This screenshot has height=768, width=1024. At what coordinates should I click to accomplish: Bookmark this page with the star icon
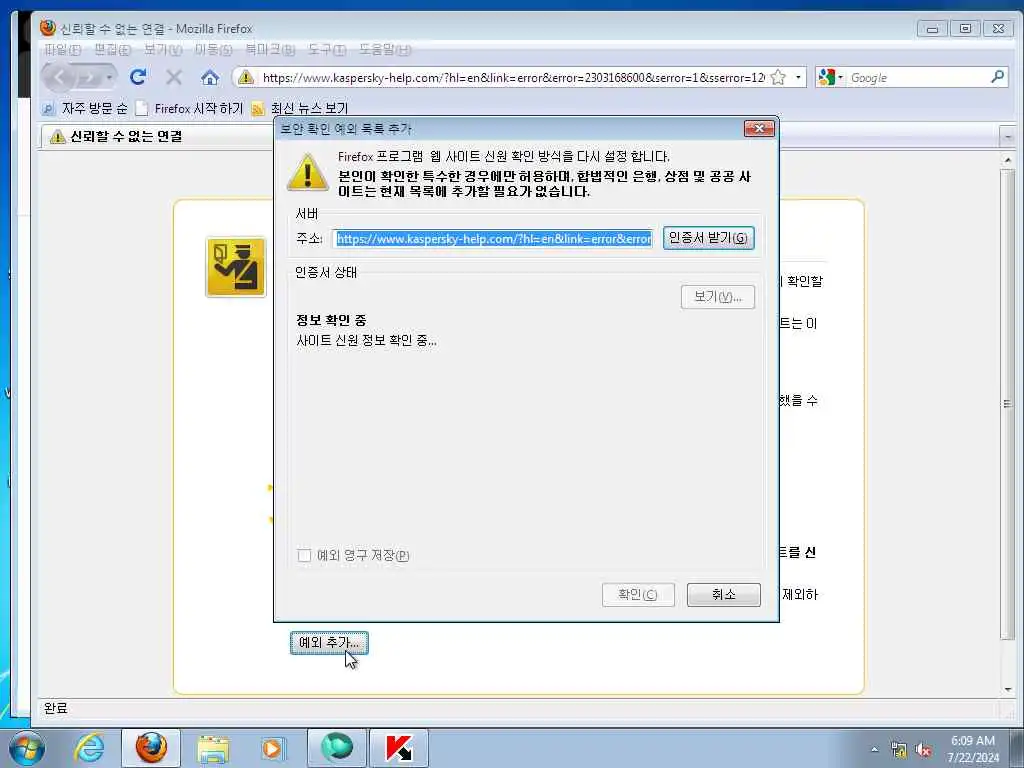pos(778,78)
